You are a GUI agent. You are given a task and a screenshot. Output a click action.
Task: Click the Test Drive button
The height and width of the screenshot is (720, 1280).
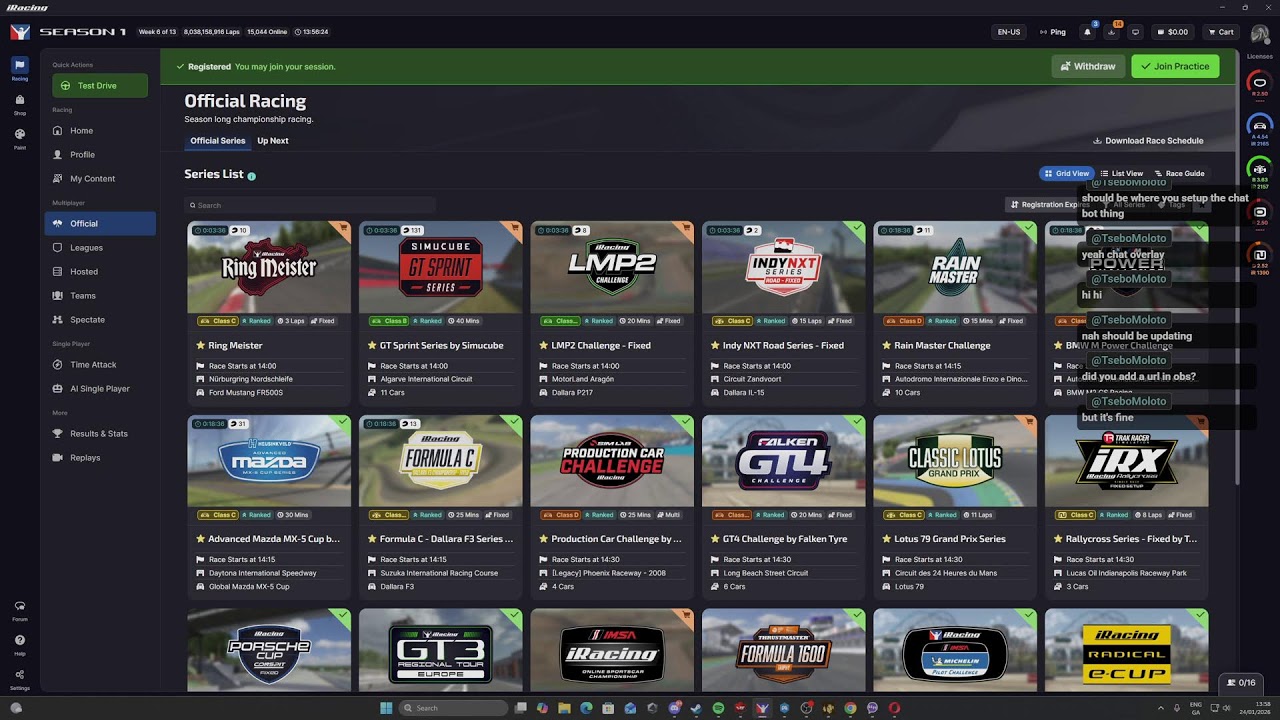[x=100, y=86]
